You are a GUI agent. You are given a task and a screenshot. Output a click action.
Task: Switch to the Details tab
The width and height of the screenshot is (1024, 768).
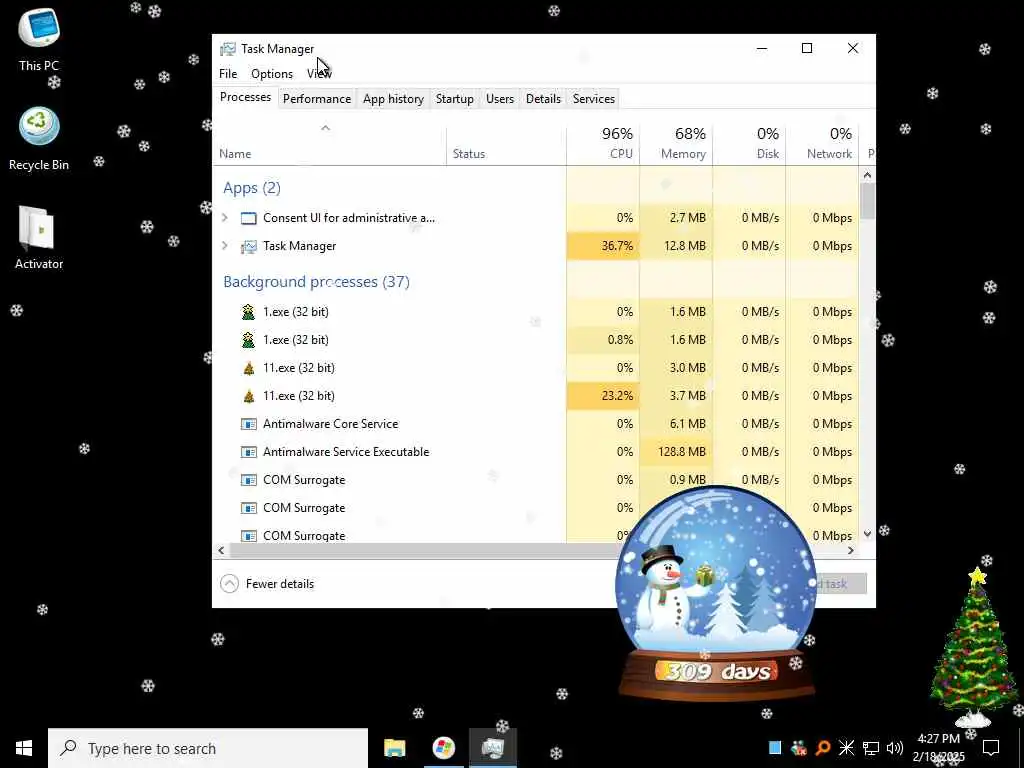click(x=543, y=99)
